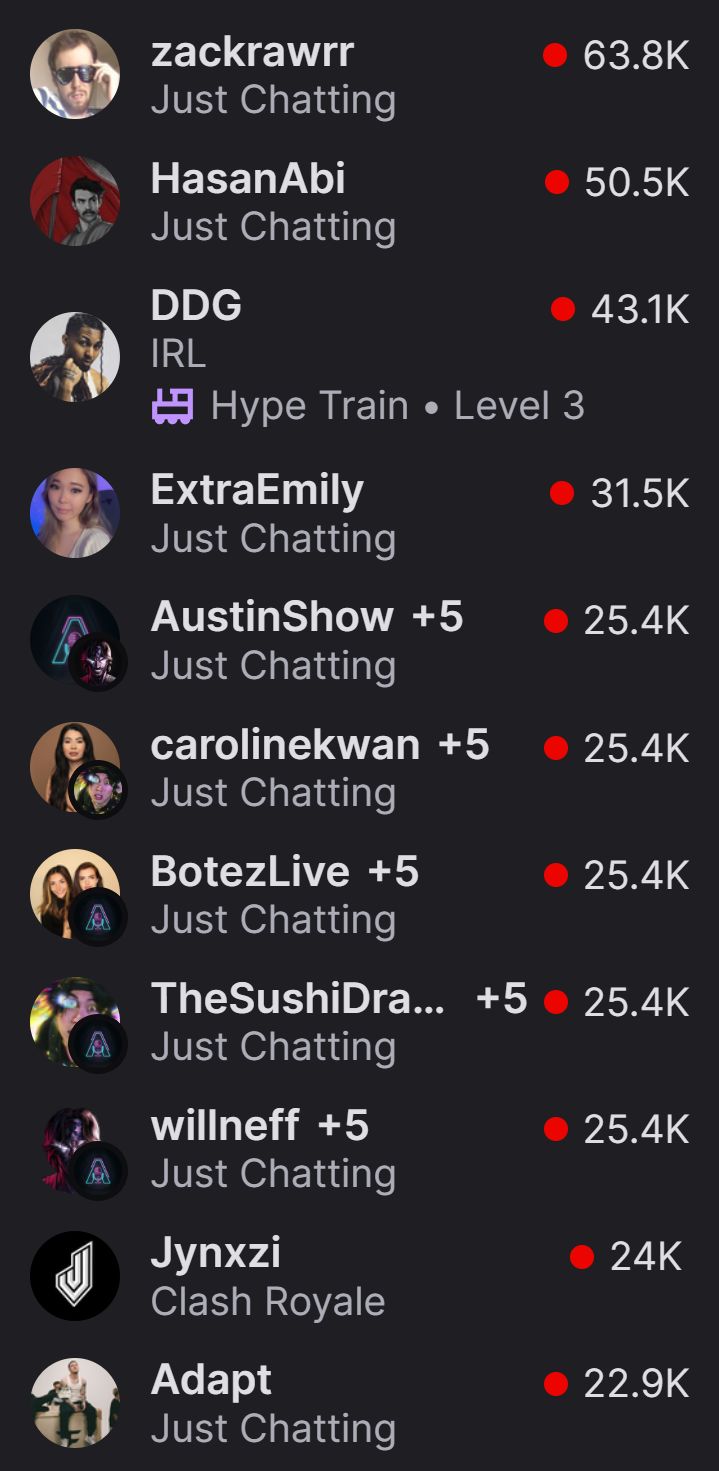Click HasanAbi's red avatar picture
The width and height of the screenshot is (719, 1471).
pos(75,201)
